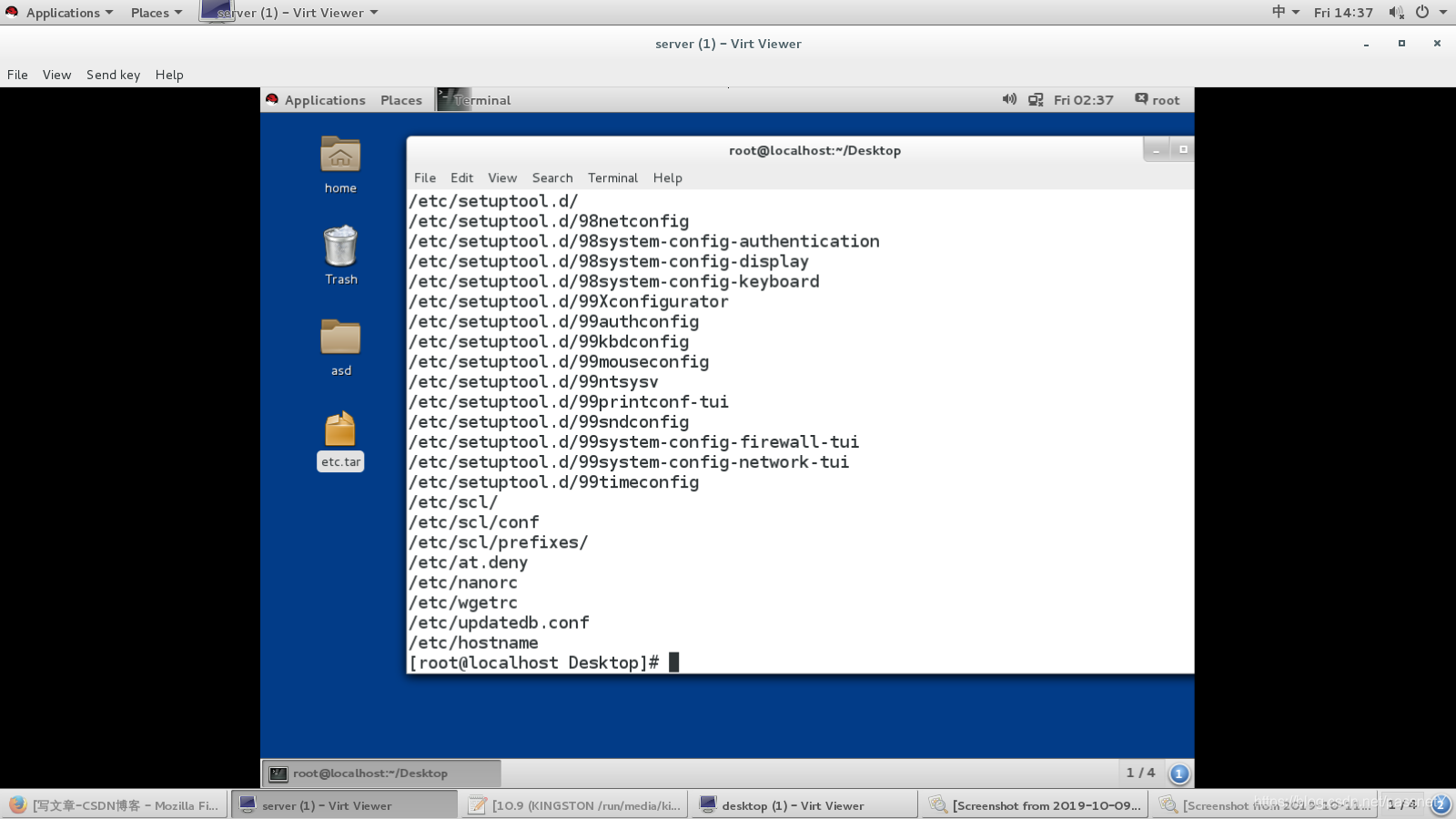Click the host volume icon

(x=1396, y=13)
